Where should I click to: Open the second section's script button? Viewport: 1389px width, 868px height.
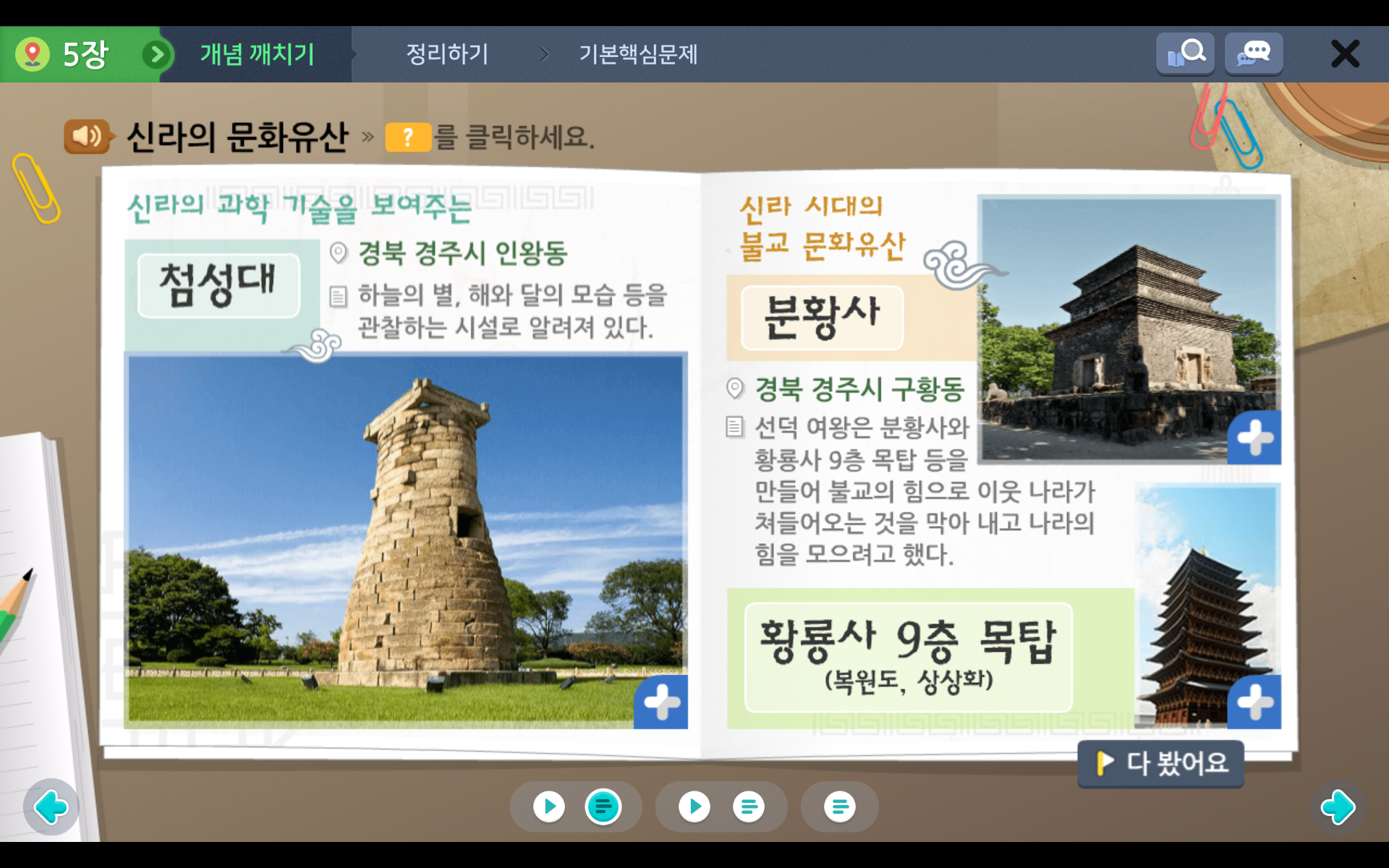point(749,806)
